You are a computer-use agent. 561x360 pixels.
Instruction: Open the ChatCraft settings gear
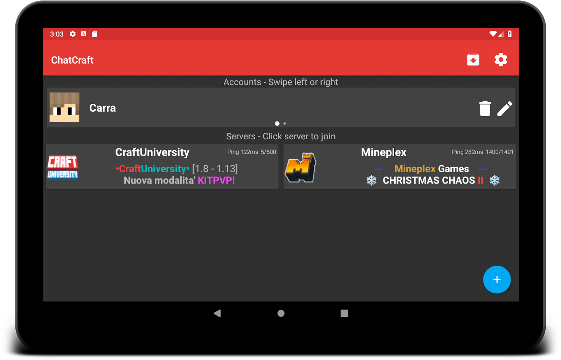click(x=501, y=60)
